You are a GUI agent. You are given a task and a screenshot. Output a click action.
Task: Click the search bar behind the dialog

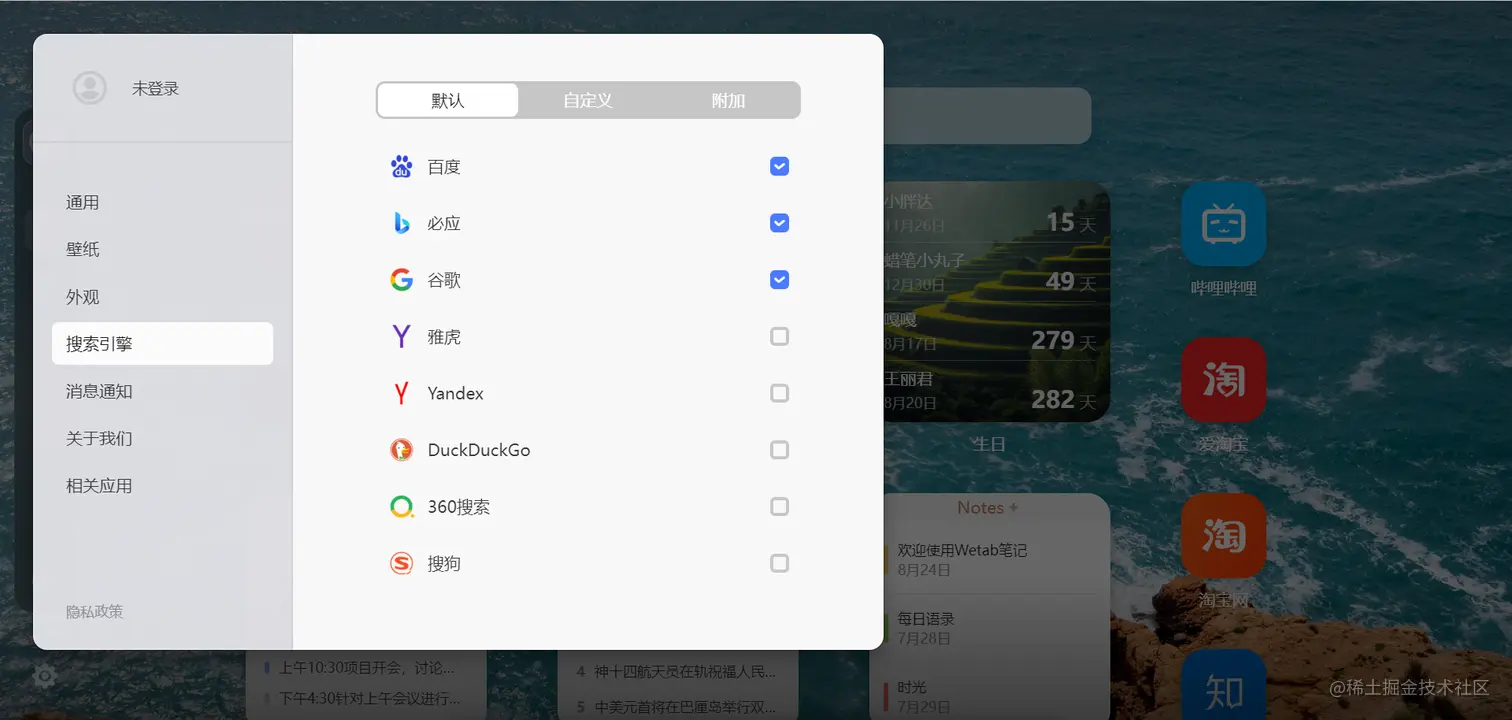click(x=987, y=115)
